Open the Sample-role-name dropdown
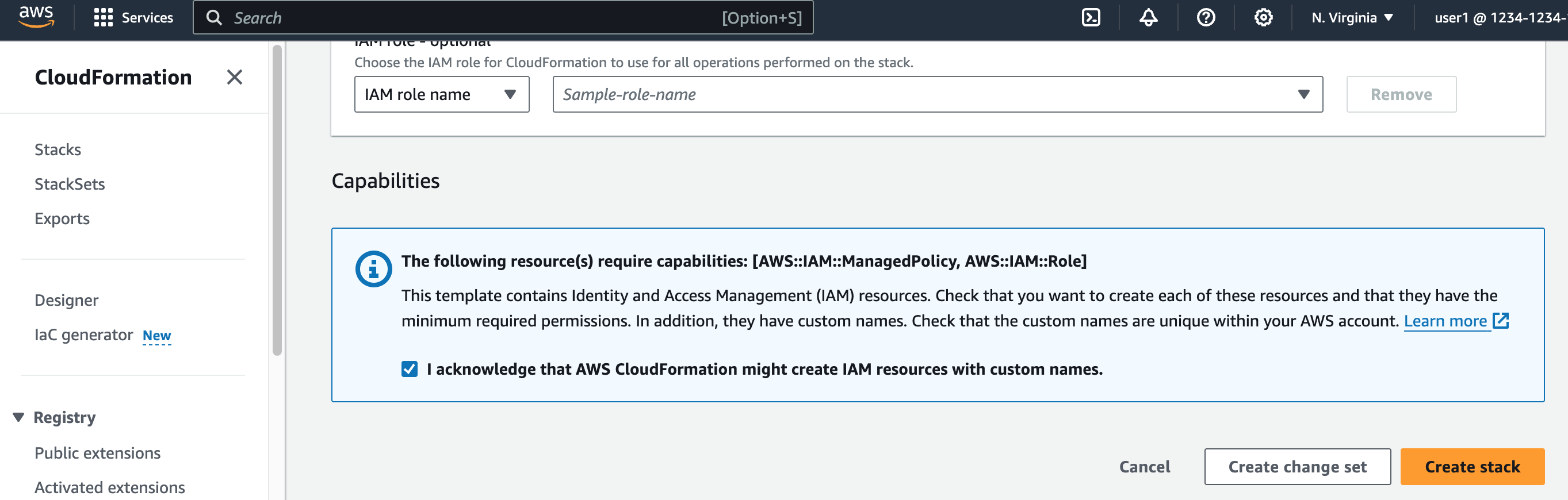The width and height of the screenshot is (1568, 500). point(938,94)
